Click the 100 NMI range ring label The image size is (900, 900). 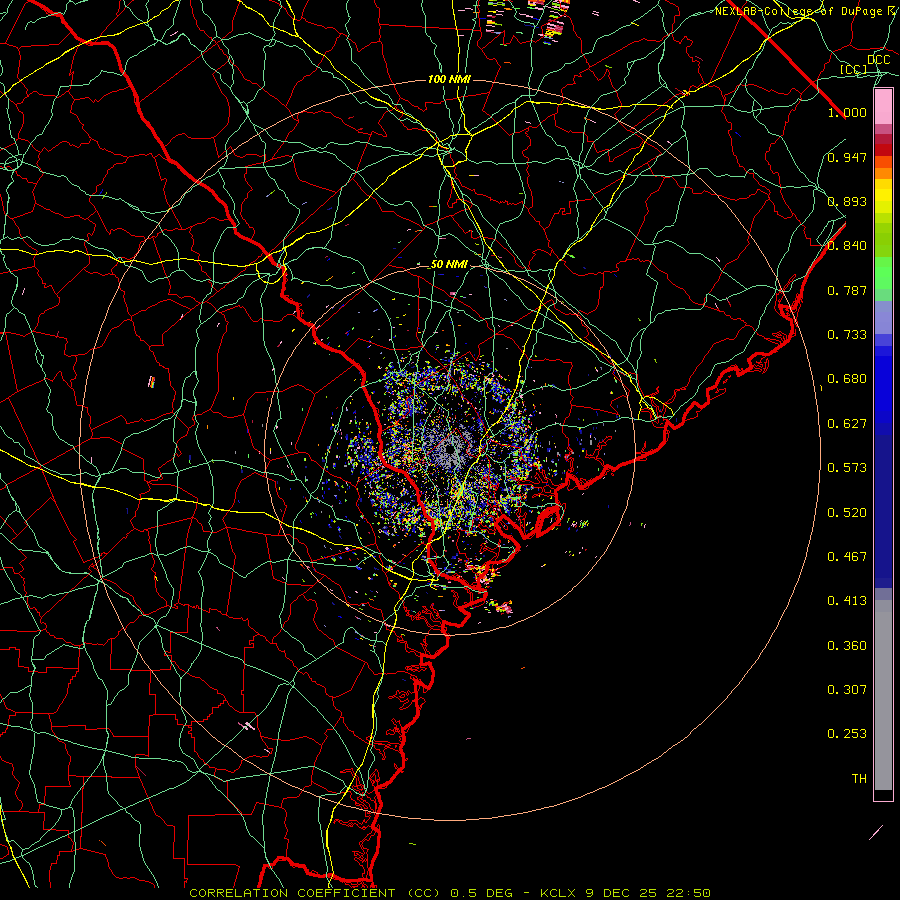449,79
